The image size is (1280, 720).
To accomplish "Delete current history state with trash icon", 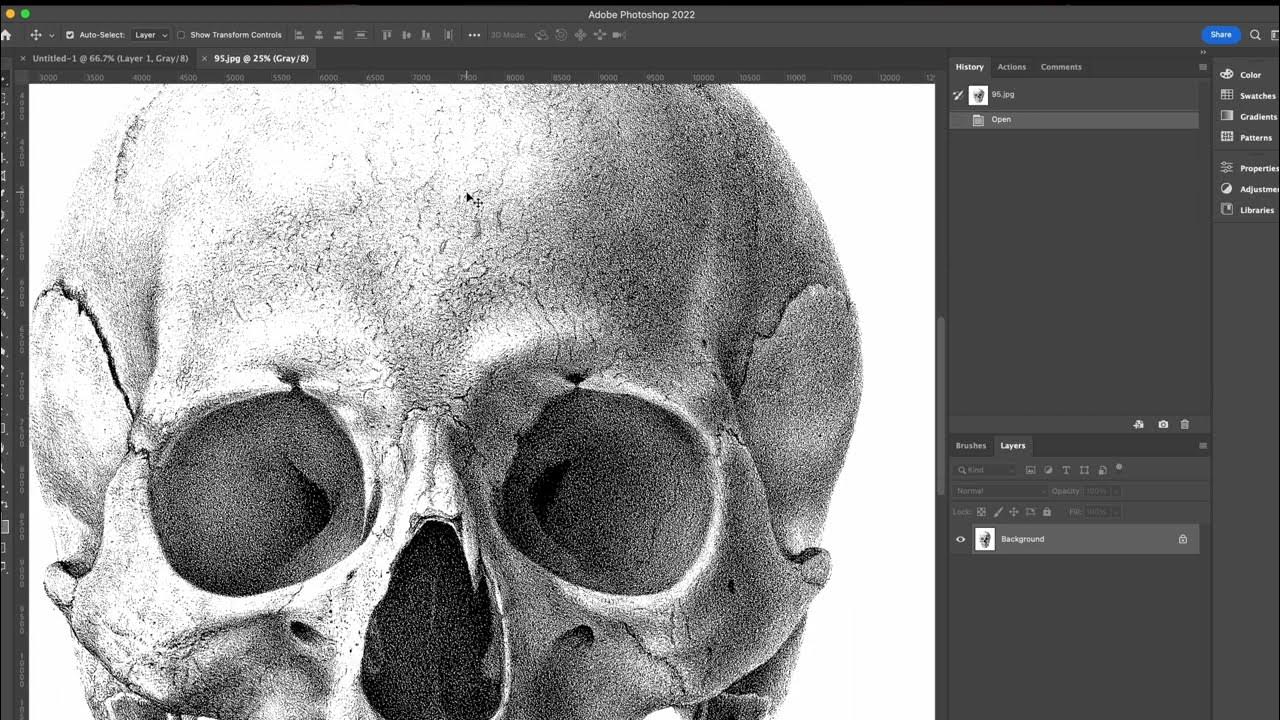I will [1185, 425].
